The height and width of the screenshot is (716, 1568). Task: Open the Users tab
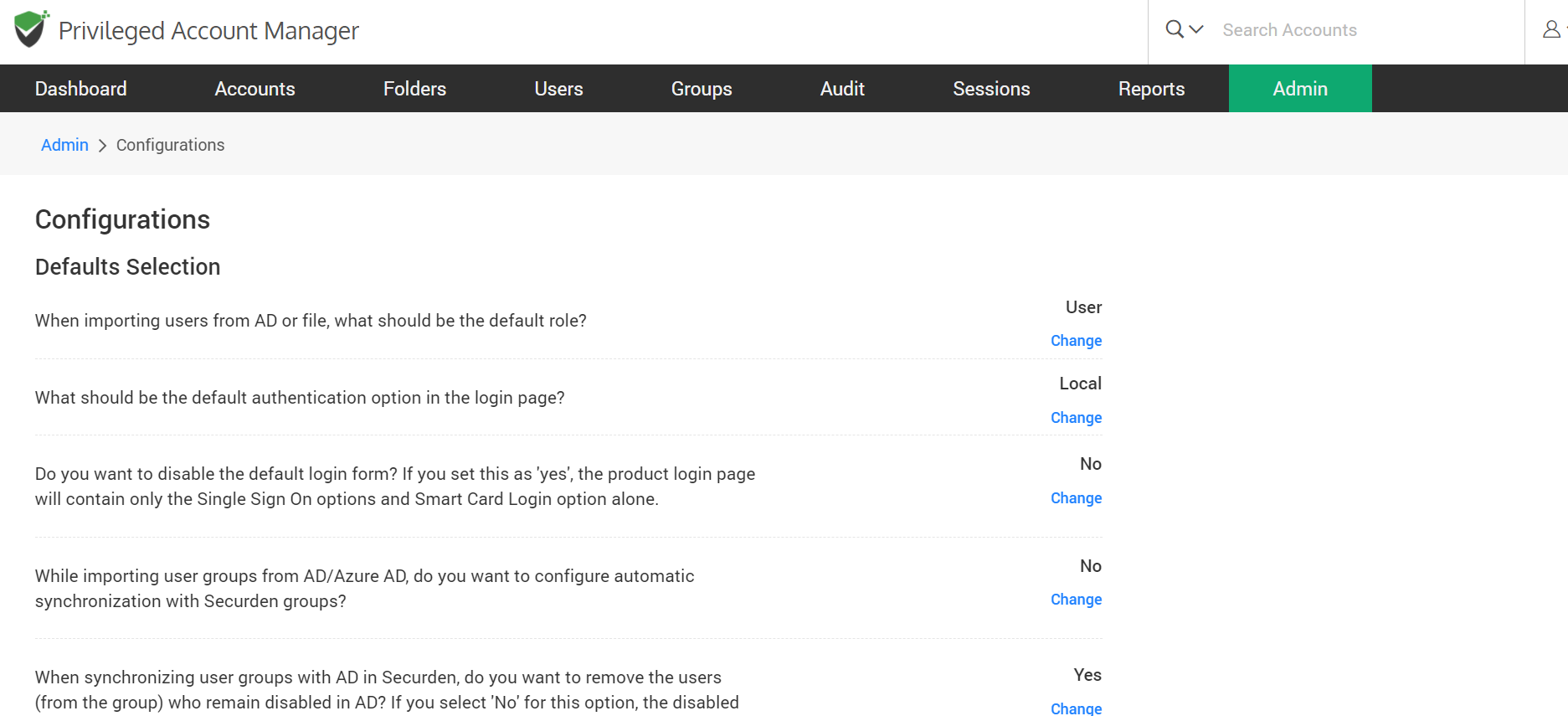(558, 89)
